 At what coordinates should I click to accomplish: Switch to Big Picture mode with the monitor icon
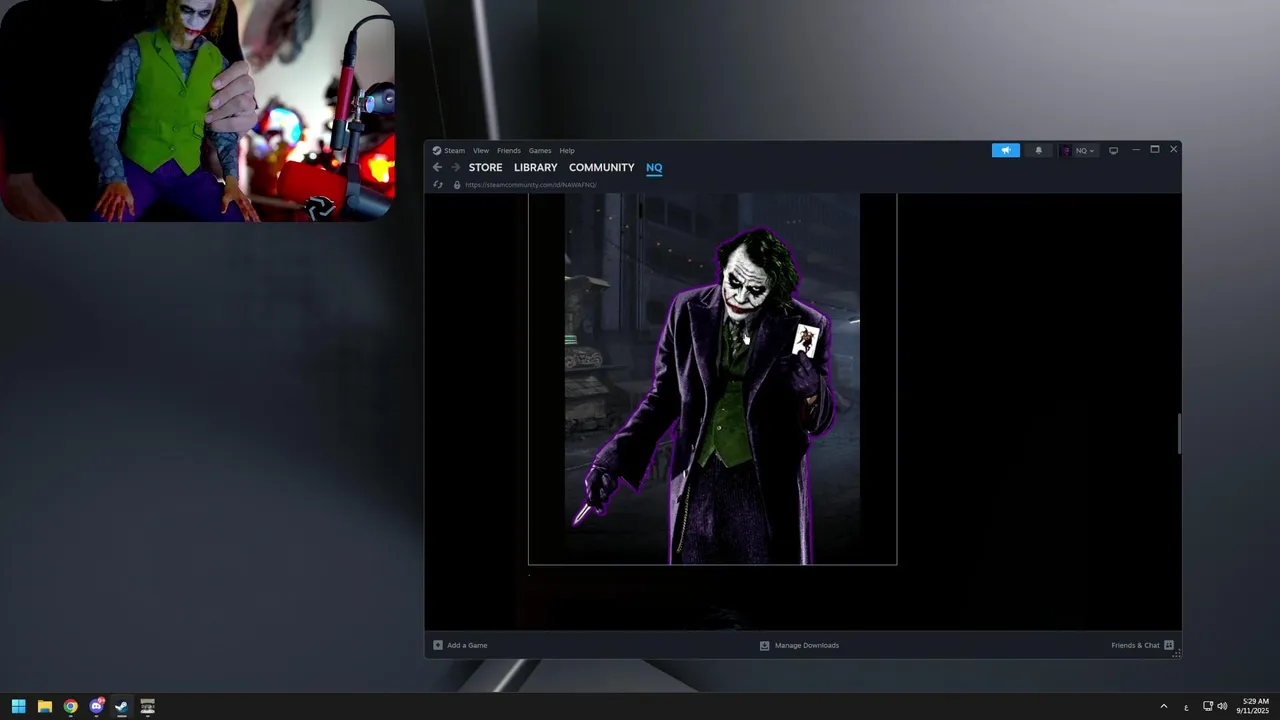[x=1113, y=151]
